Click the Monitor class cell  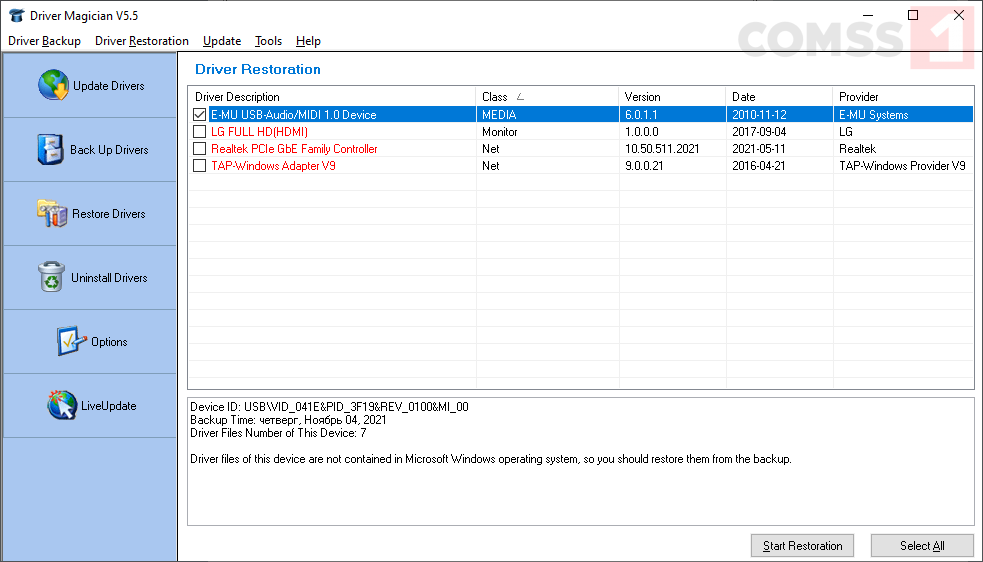[x=500, y=132]
